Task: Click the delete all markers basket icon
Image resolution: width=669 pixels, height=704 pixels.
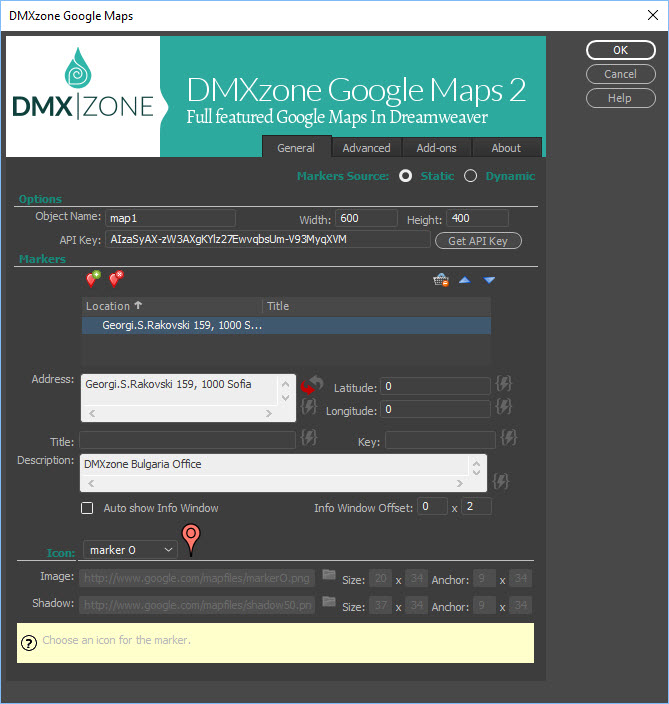Action: (441, 280)
